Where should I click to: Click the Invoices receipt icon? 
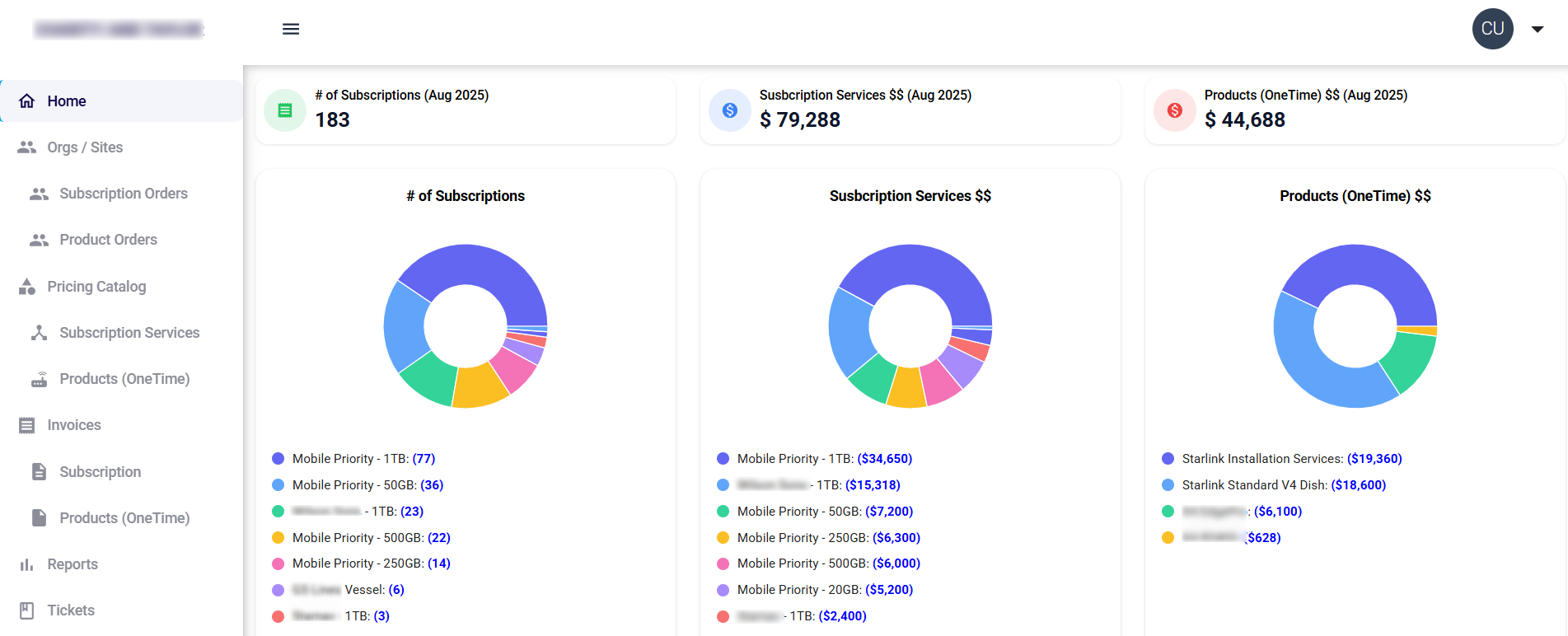click(27, 425)
